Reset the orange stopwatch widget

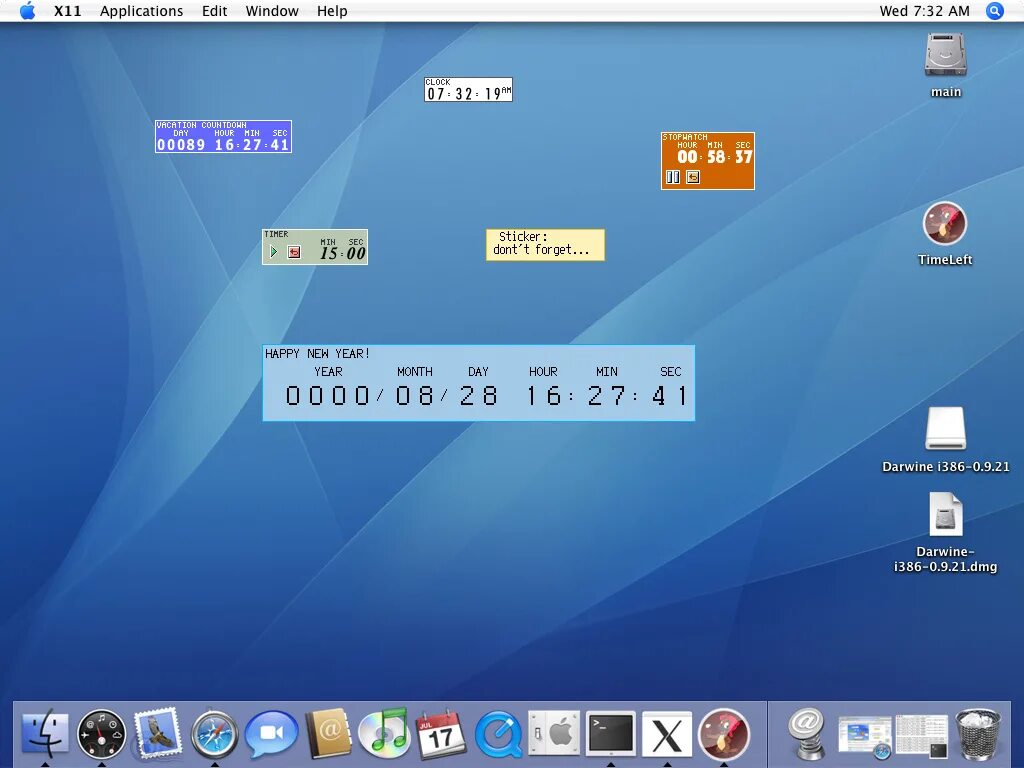point(693,177)
